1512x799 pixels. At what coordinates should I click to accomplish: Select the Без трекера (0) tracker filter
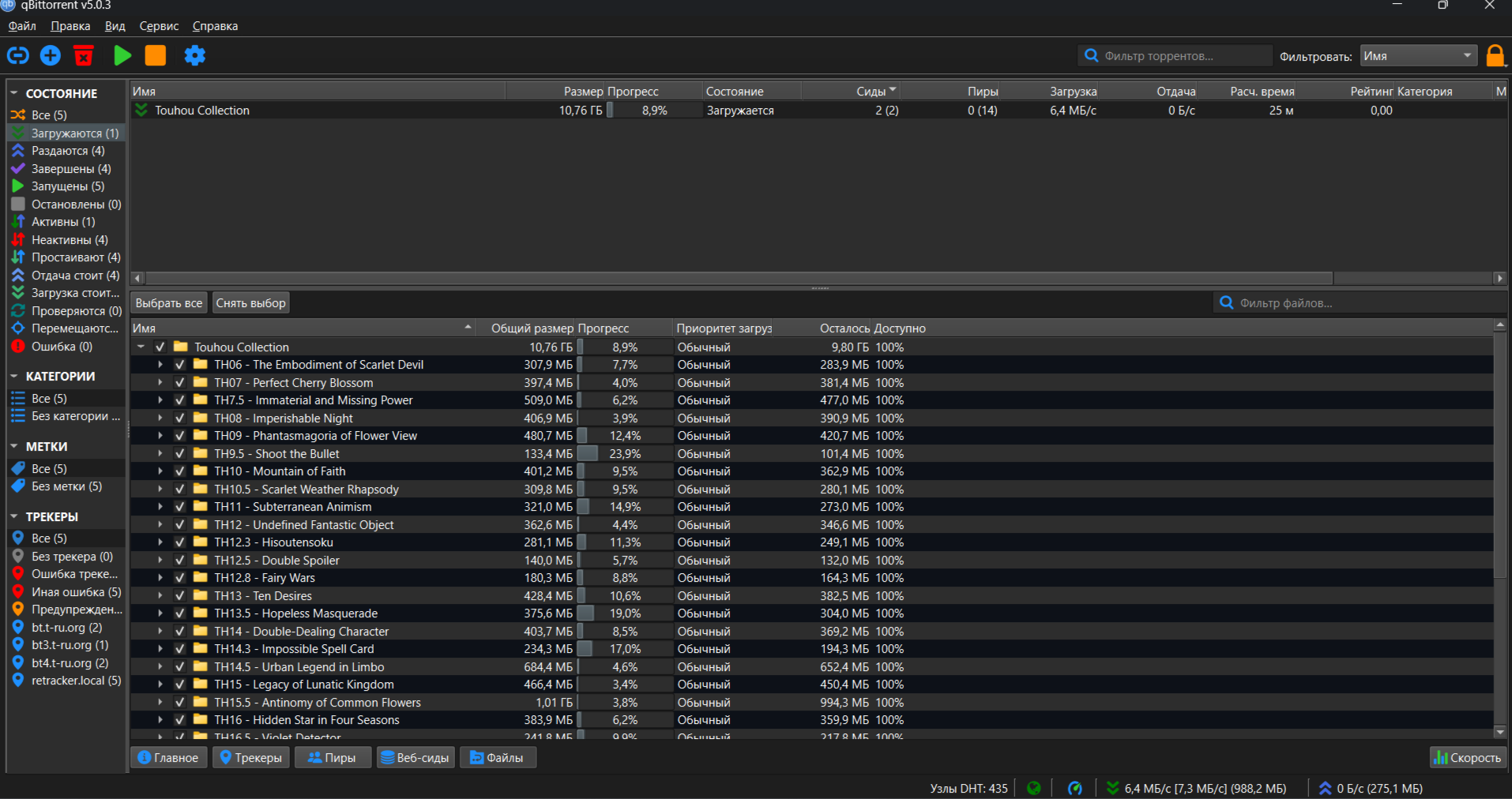point(66,557)
